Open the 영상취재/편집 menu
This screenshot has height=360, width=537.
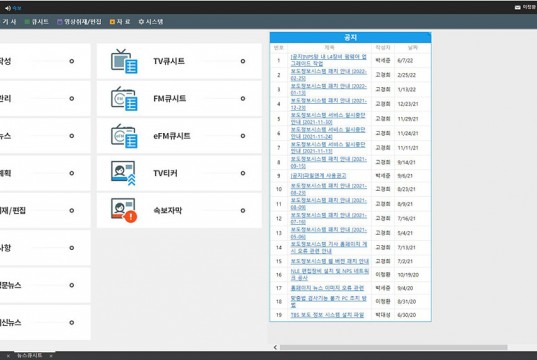79,22
